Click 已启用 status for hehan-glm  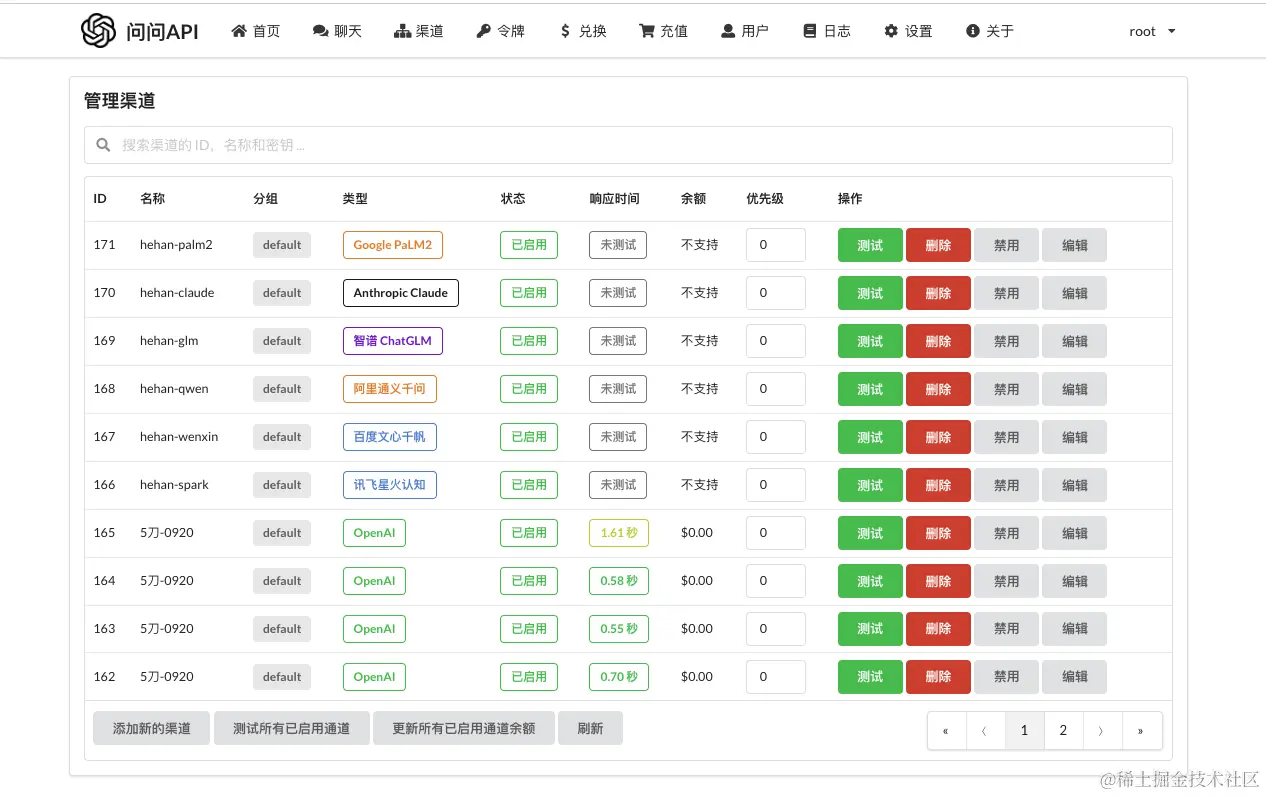[529, 341]
